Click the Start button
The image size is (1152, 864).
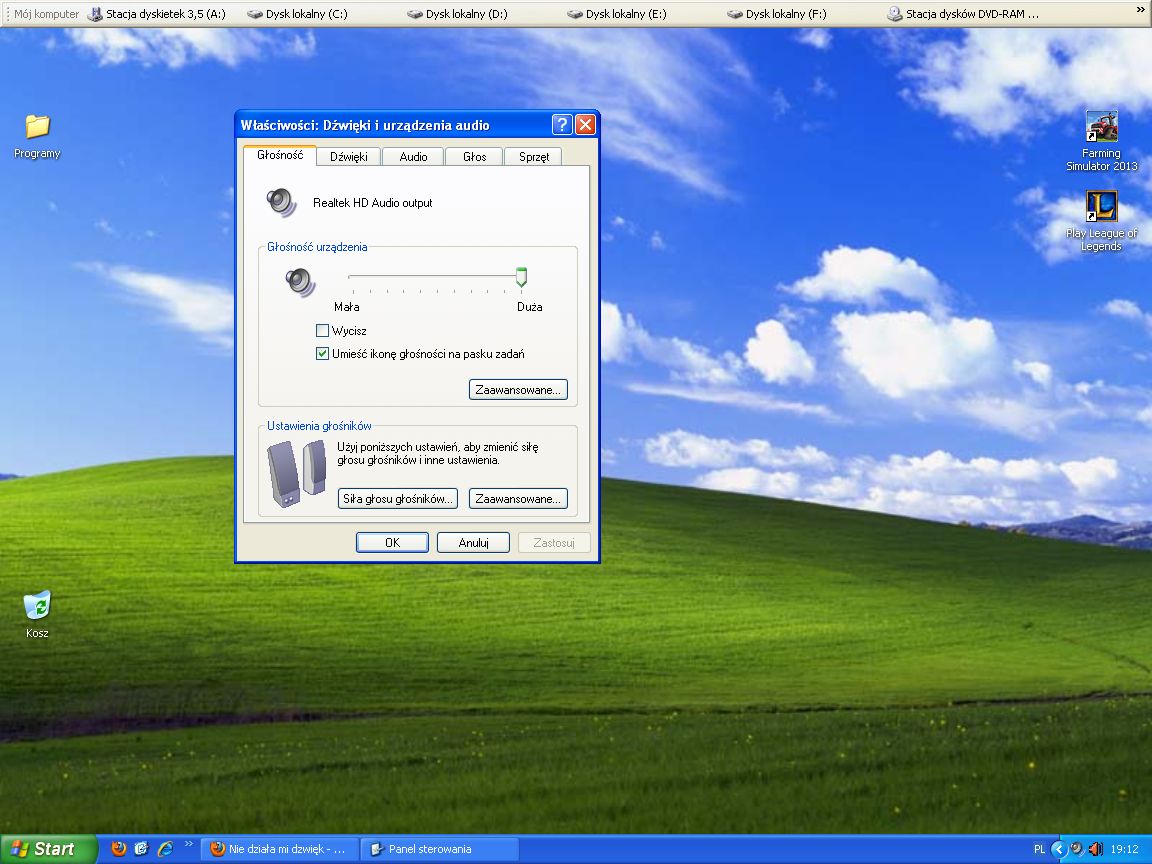(x=48, y=849)
